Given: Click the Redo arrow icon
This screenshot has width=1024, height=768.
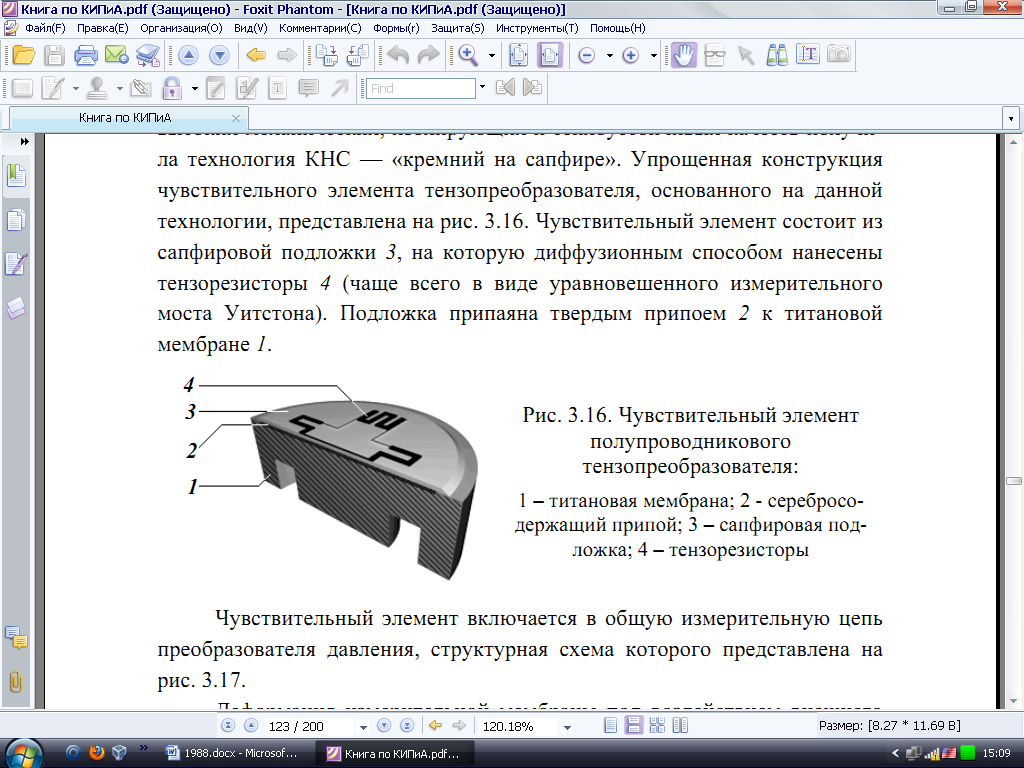Looking at the screenshot, I should [x=428, y=56].
